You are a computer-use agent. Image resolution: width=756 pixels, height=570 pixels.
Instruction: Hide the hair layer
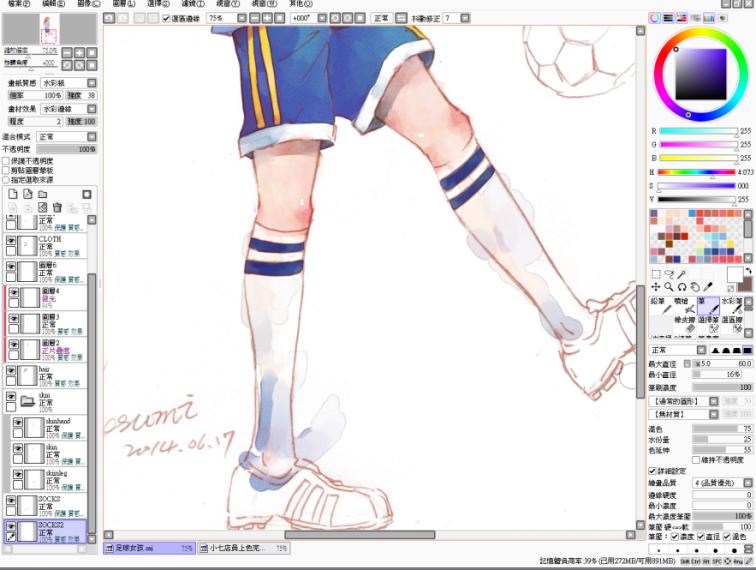click(x=11, y=370)
